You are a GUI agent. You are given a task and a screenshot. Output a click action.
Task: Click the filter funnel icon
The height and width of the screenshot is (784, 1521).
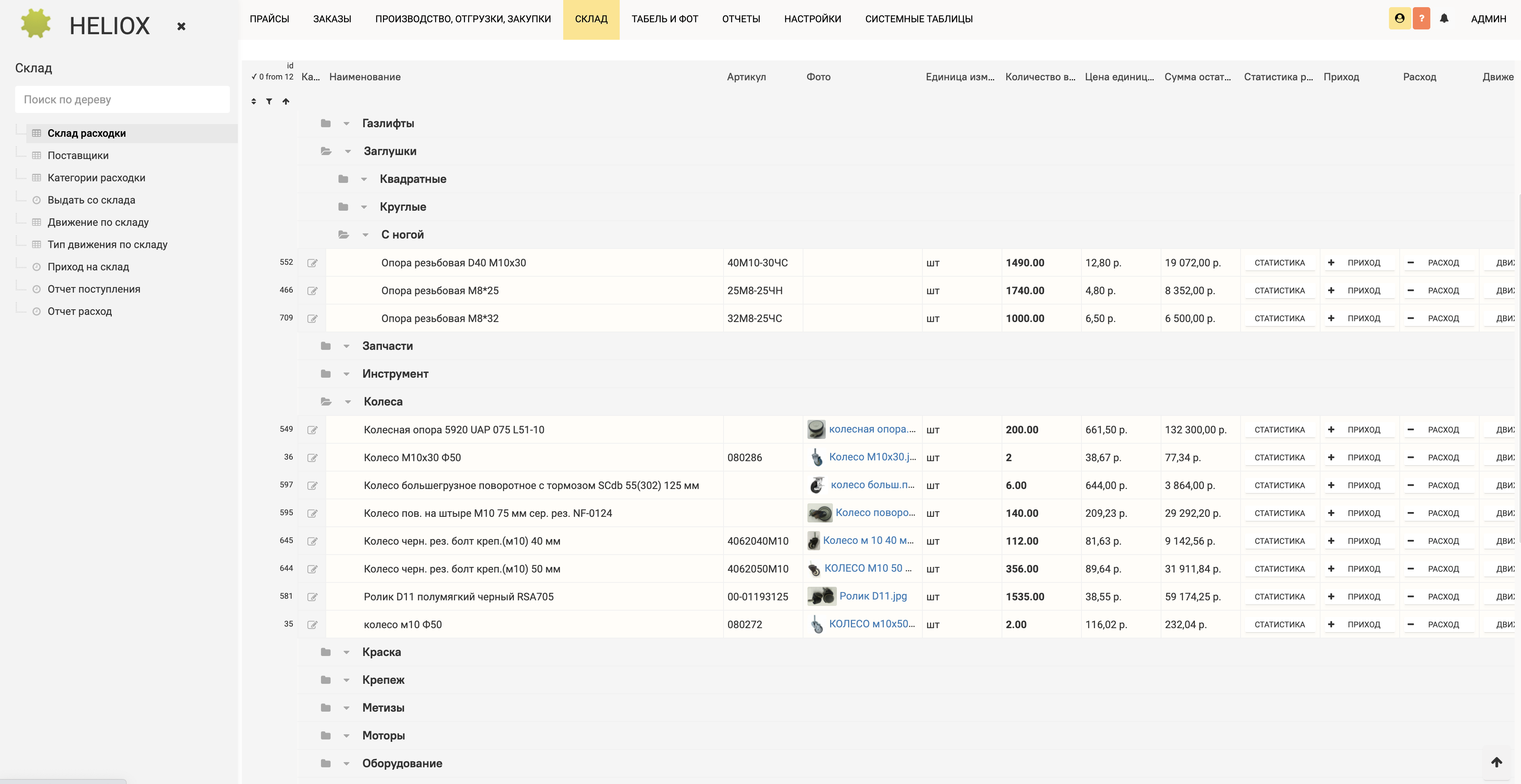click(268, 101)
